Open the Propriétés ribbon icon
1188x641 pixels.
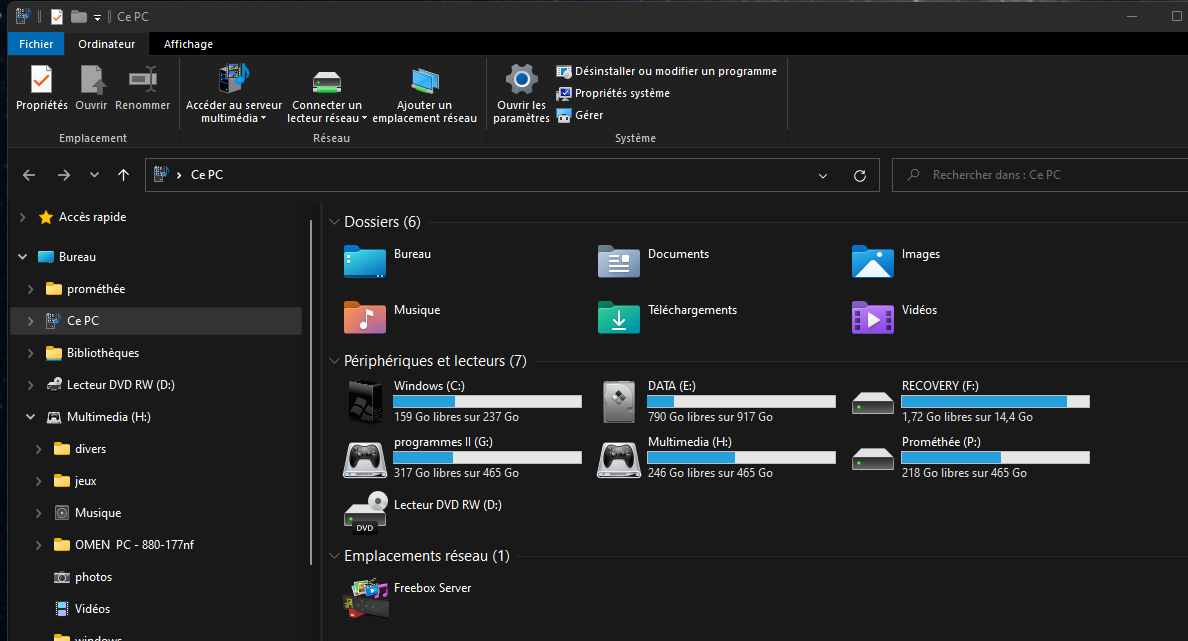coord(41,90)
